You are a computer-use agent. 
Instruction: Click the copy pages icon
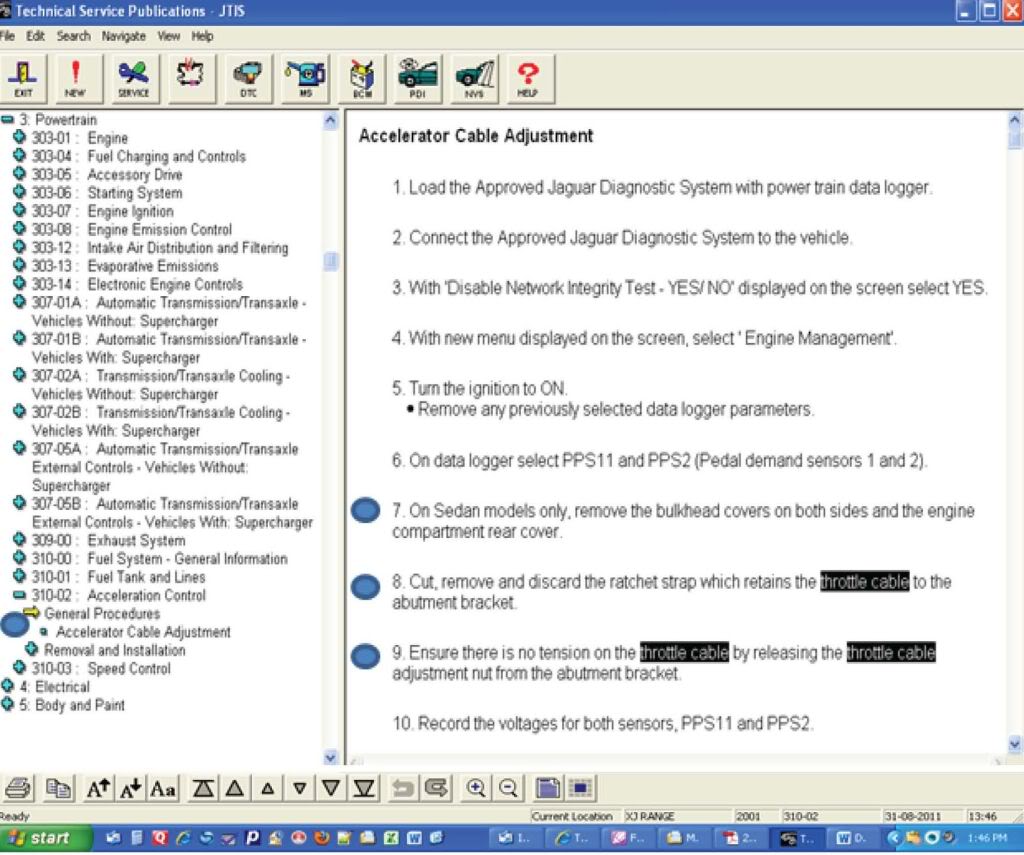coord(58,788)
